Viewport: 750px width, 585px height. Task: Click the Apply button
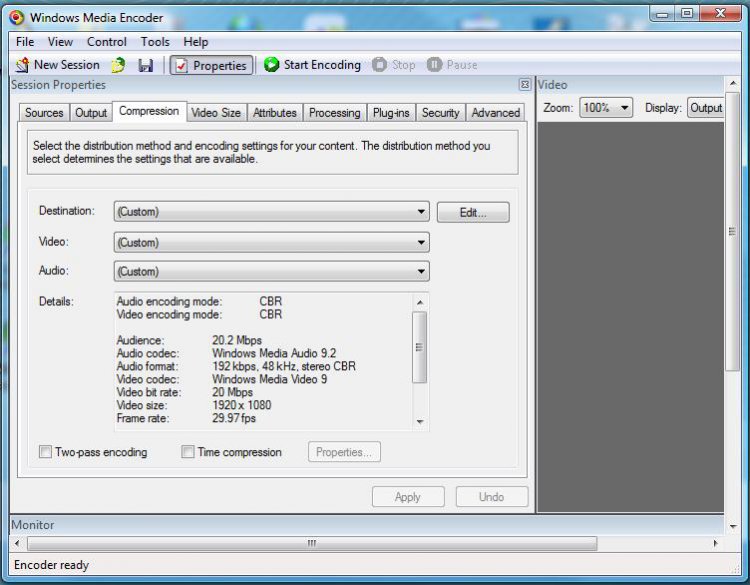tap(408, 497)
